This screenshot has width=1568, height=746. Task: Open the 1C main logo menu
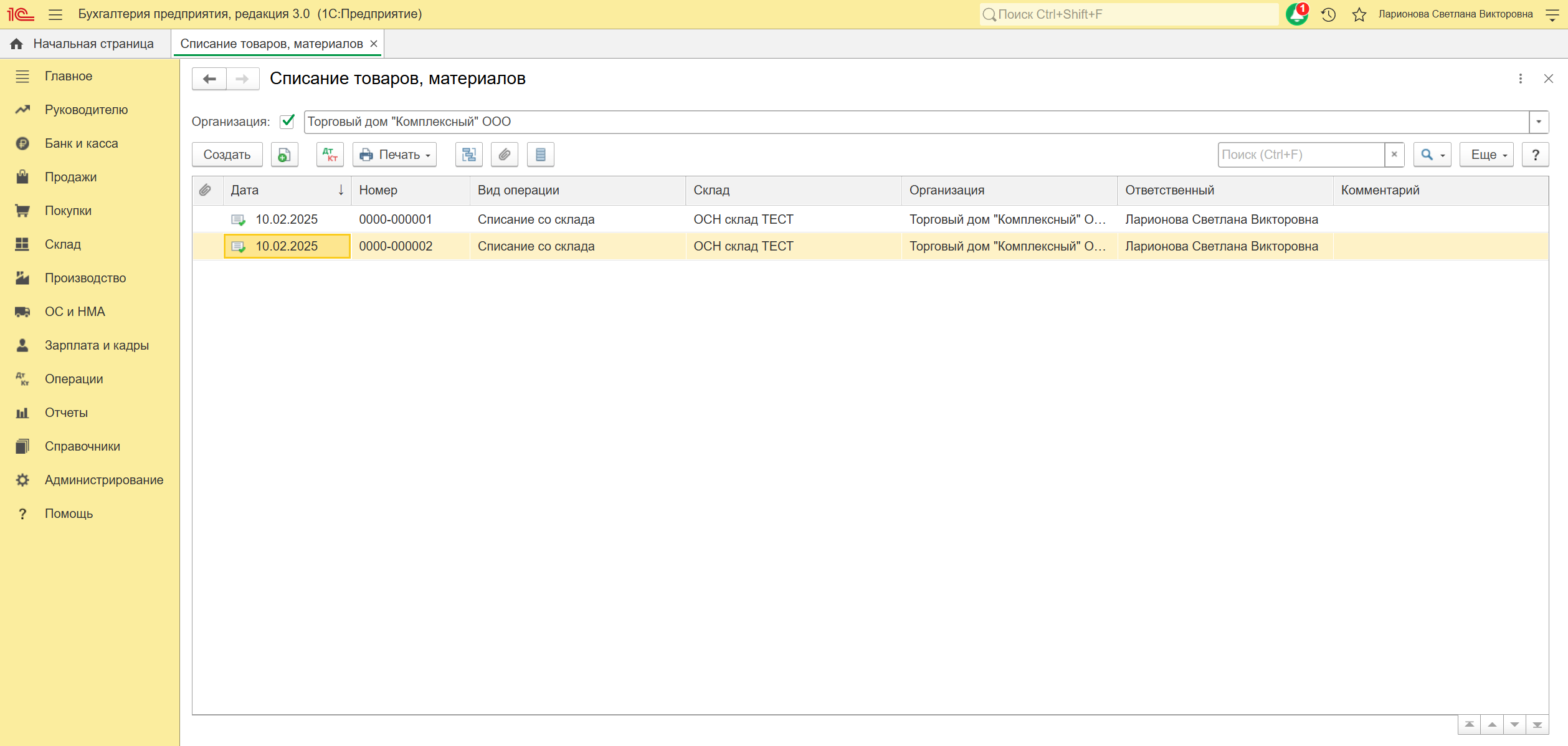(x=21, y=14)
